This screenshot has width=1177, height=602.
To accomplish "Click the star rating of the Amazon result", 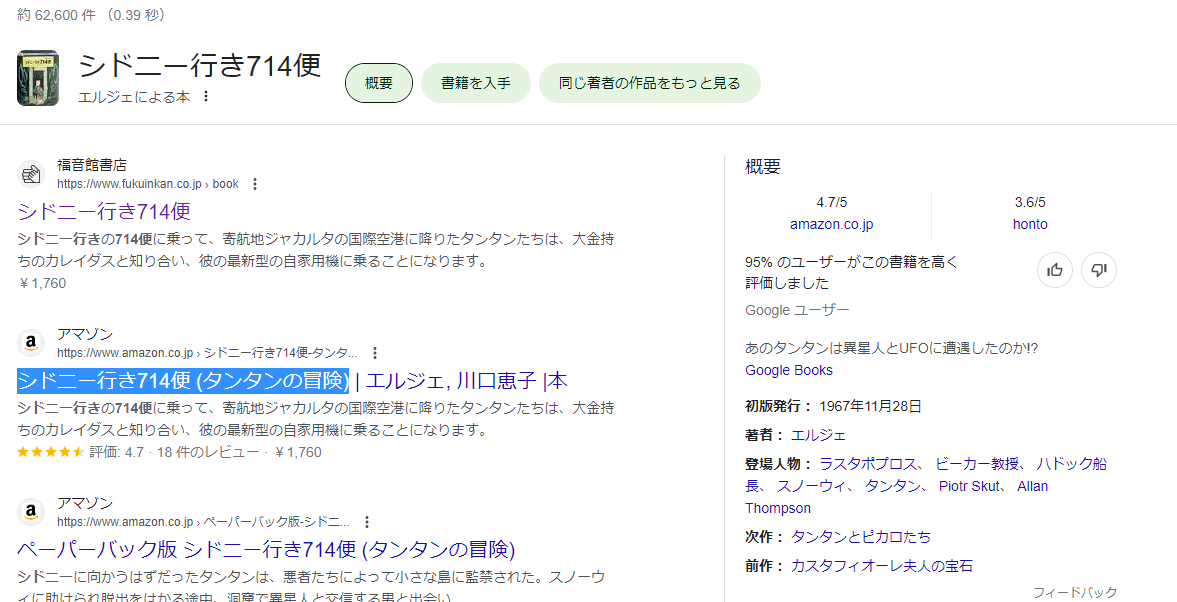I will coord(50,453).
